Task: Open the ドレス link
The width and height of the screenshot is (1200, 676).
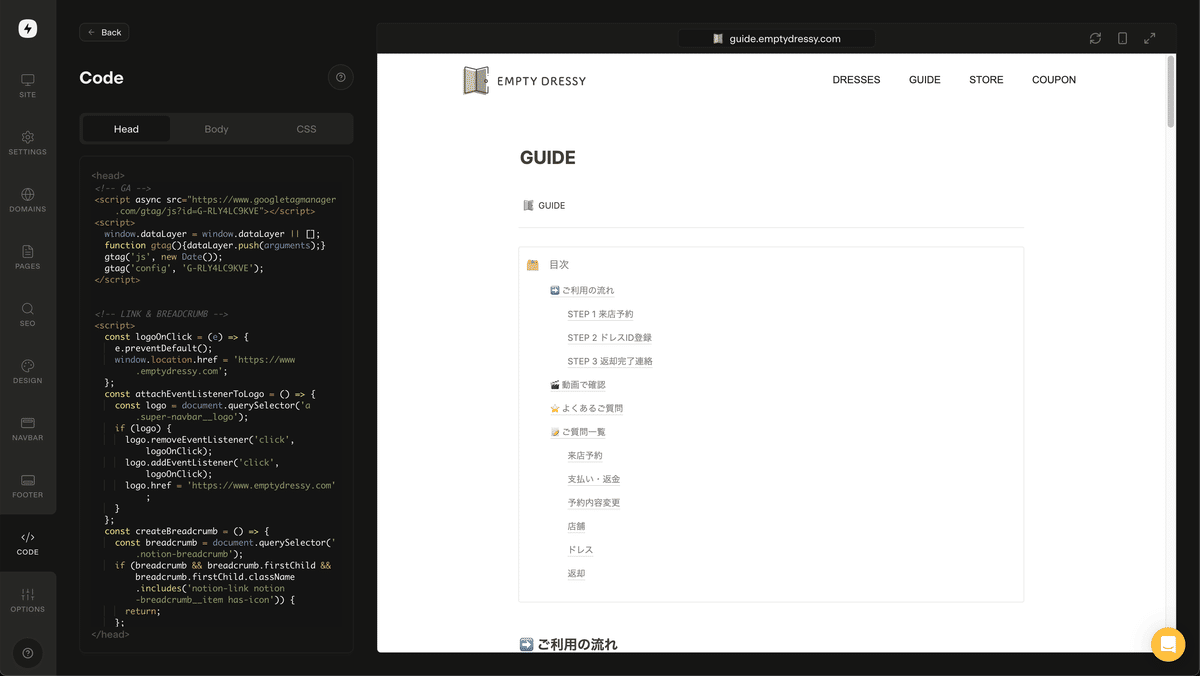Action: pyautogui.click(x=580, y=550)
